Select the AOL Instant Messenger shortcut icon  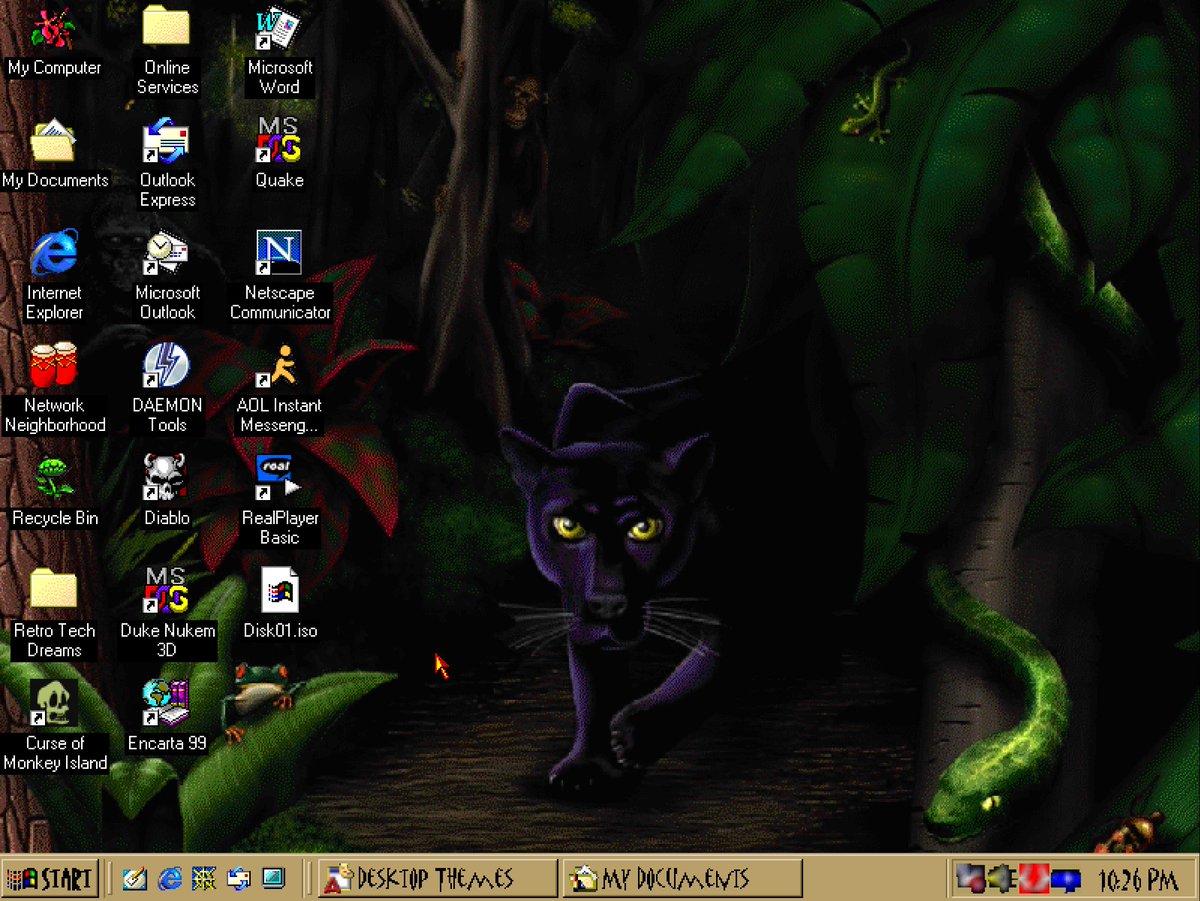coord(279,366)
